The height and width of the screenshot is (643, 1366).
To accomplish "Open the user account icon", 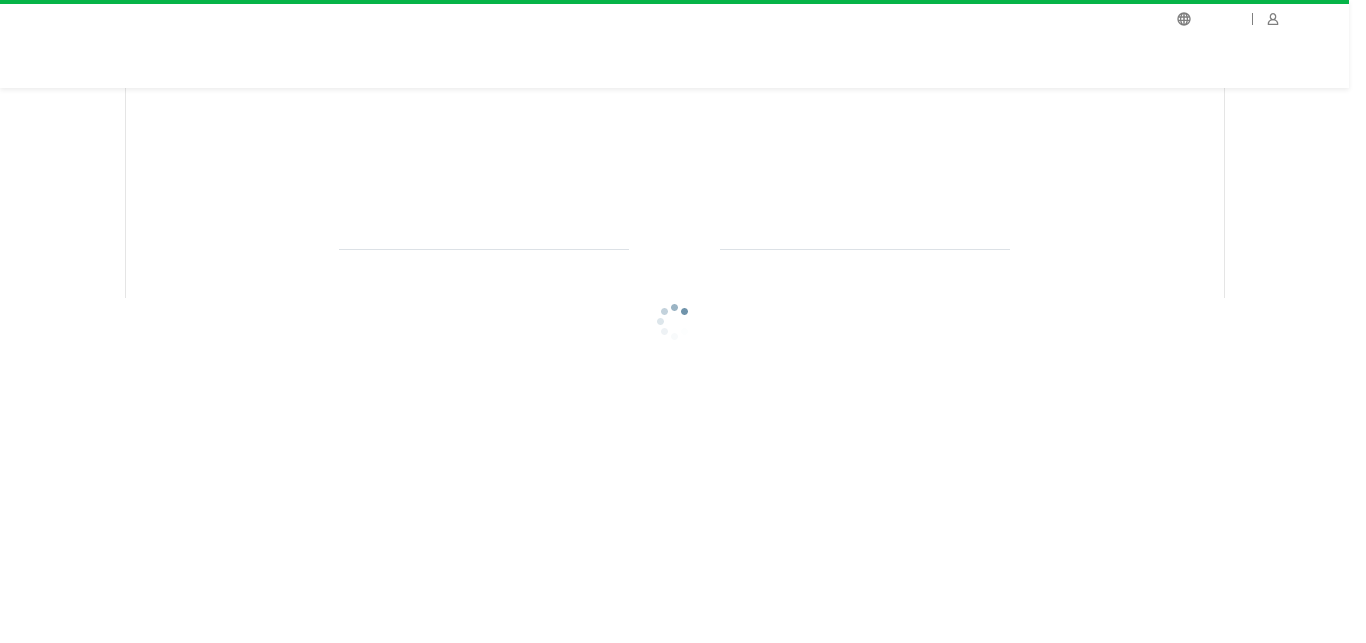I will [x=1273, y=19].
